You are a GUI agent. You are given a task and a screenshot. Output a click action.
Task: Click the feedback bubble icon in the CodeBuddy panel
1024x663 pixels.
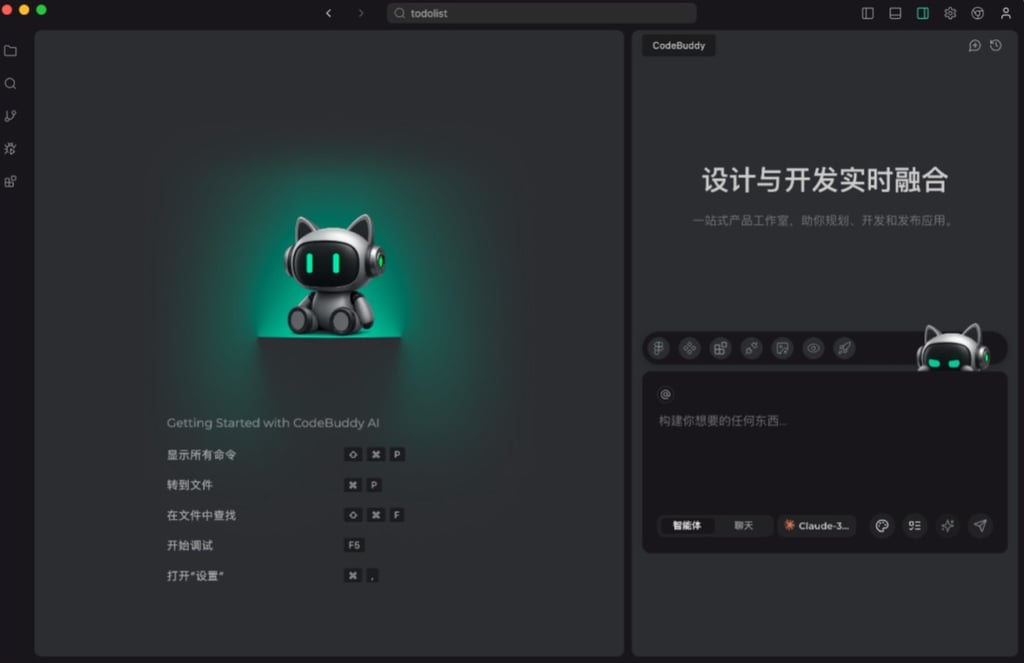pos(973,45)
